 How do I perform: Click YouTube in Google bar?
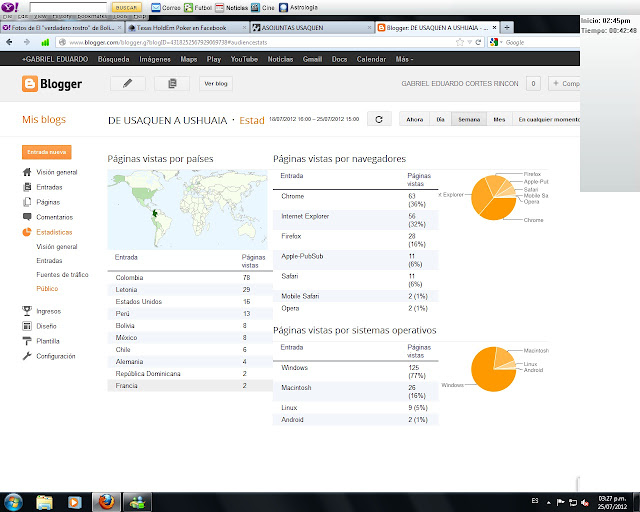(x=244, y=59)
